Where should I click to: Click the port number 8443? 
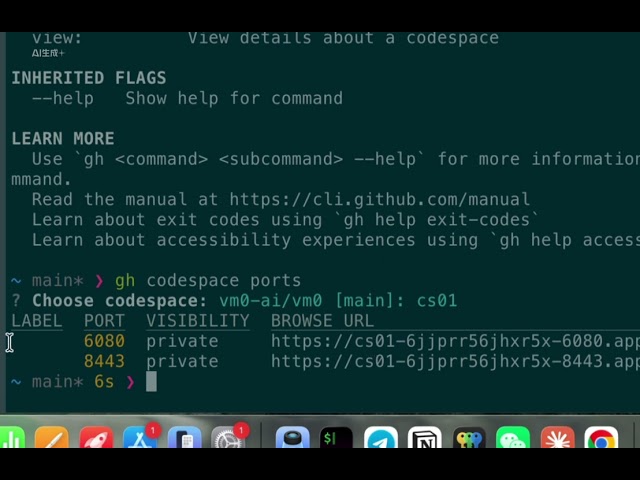click(x=104, y=361)
